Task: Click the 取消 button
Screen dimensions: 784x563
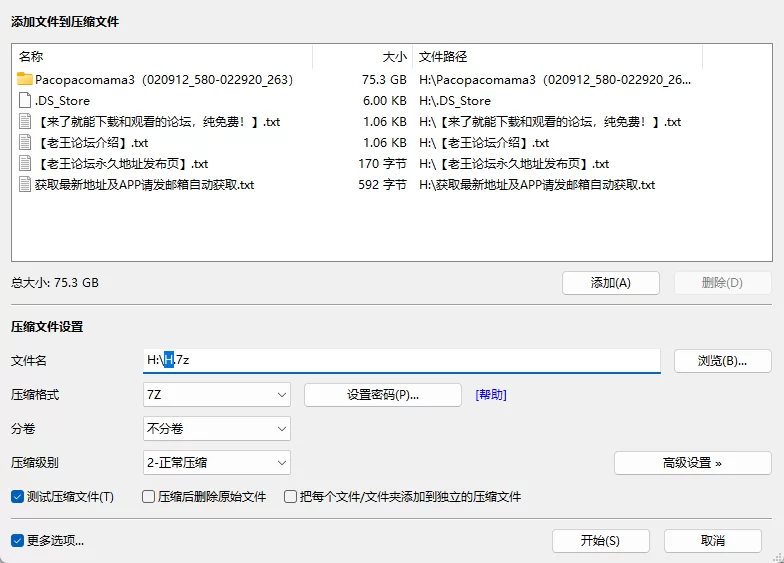Action: coord(712,541)
